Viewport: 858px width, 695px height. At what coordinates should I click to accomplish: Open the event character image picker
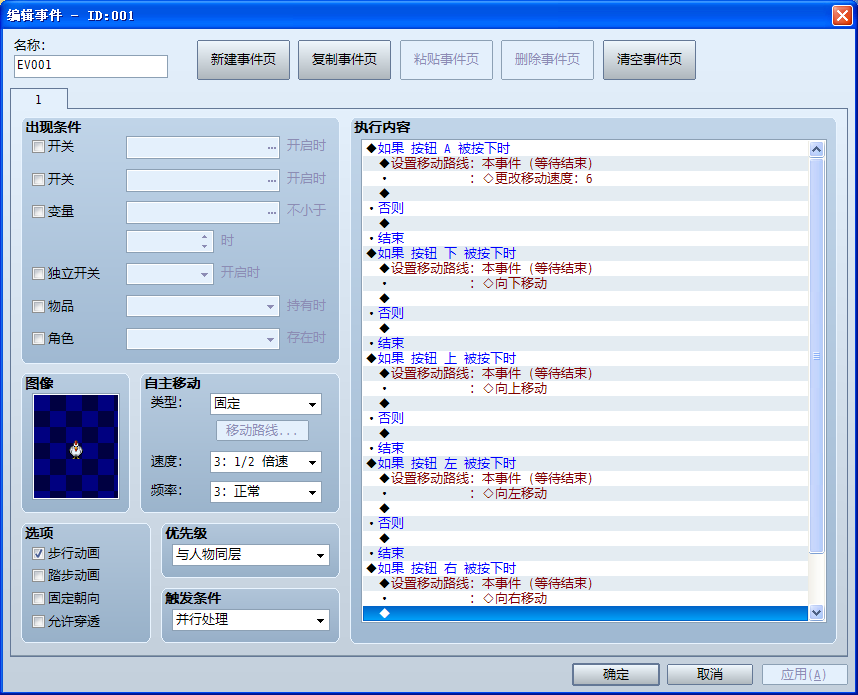(x=76, y=447)
